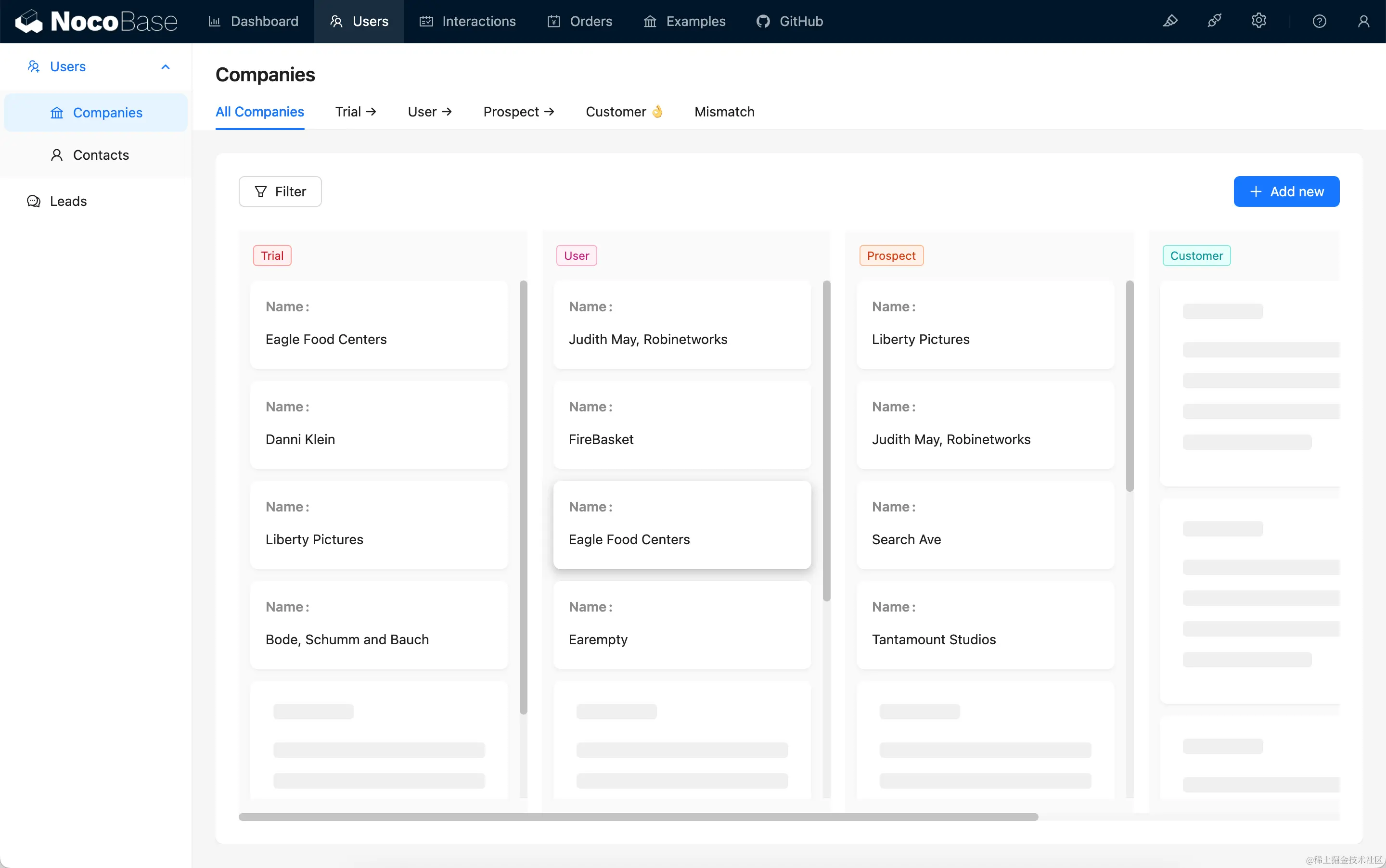Open Leads in the sidebar
This screenshot has width=1386, height=868.
click(96, 201)
